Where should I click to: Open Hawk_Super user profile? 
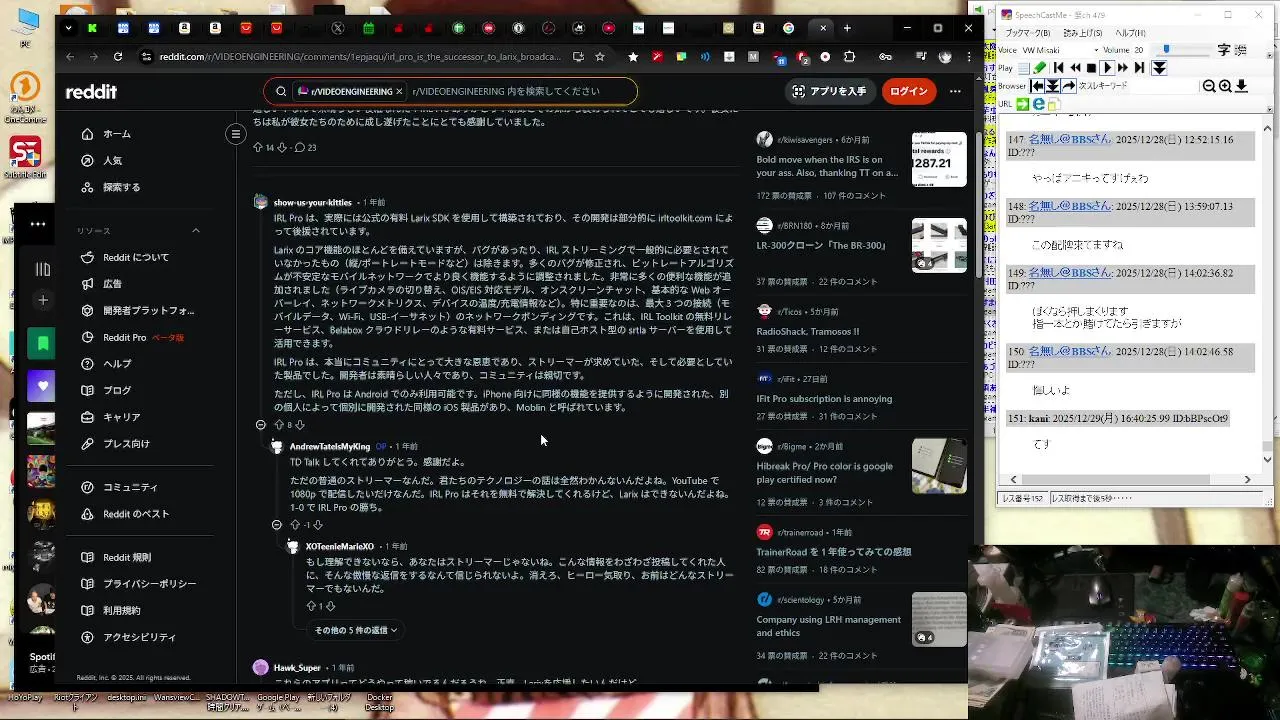click(297, 668)
